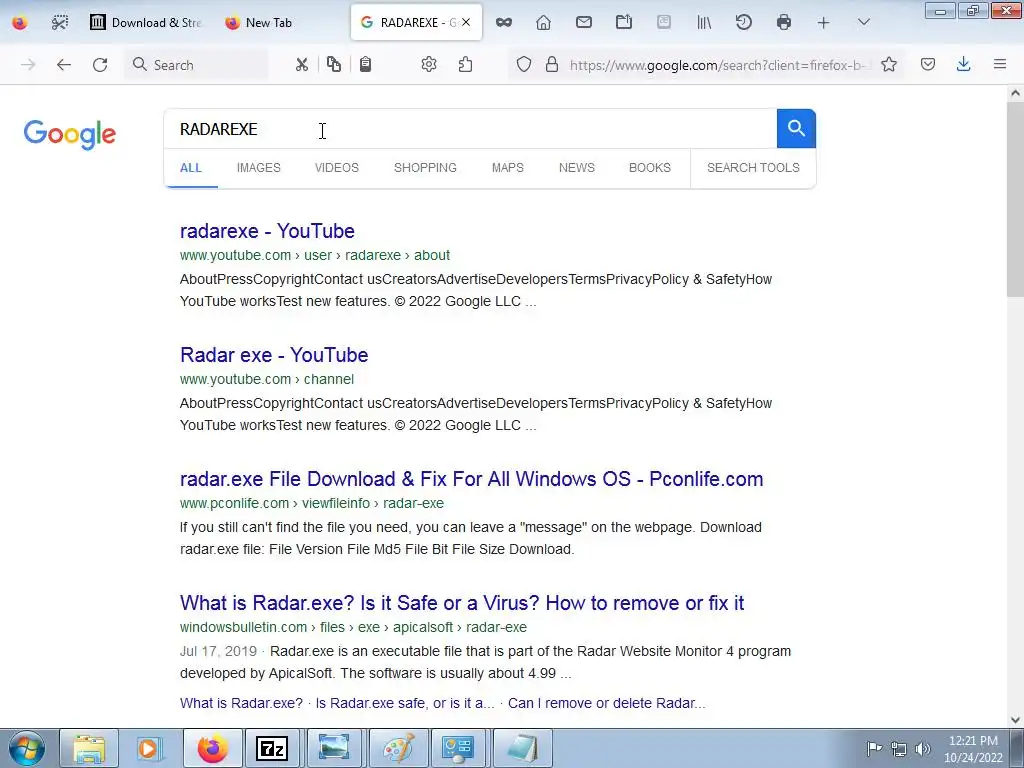Select the NEWS results tab
1024x768 pixels.
(577, 168)
